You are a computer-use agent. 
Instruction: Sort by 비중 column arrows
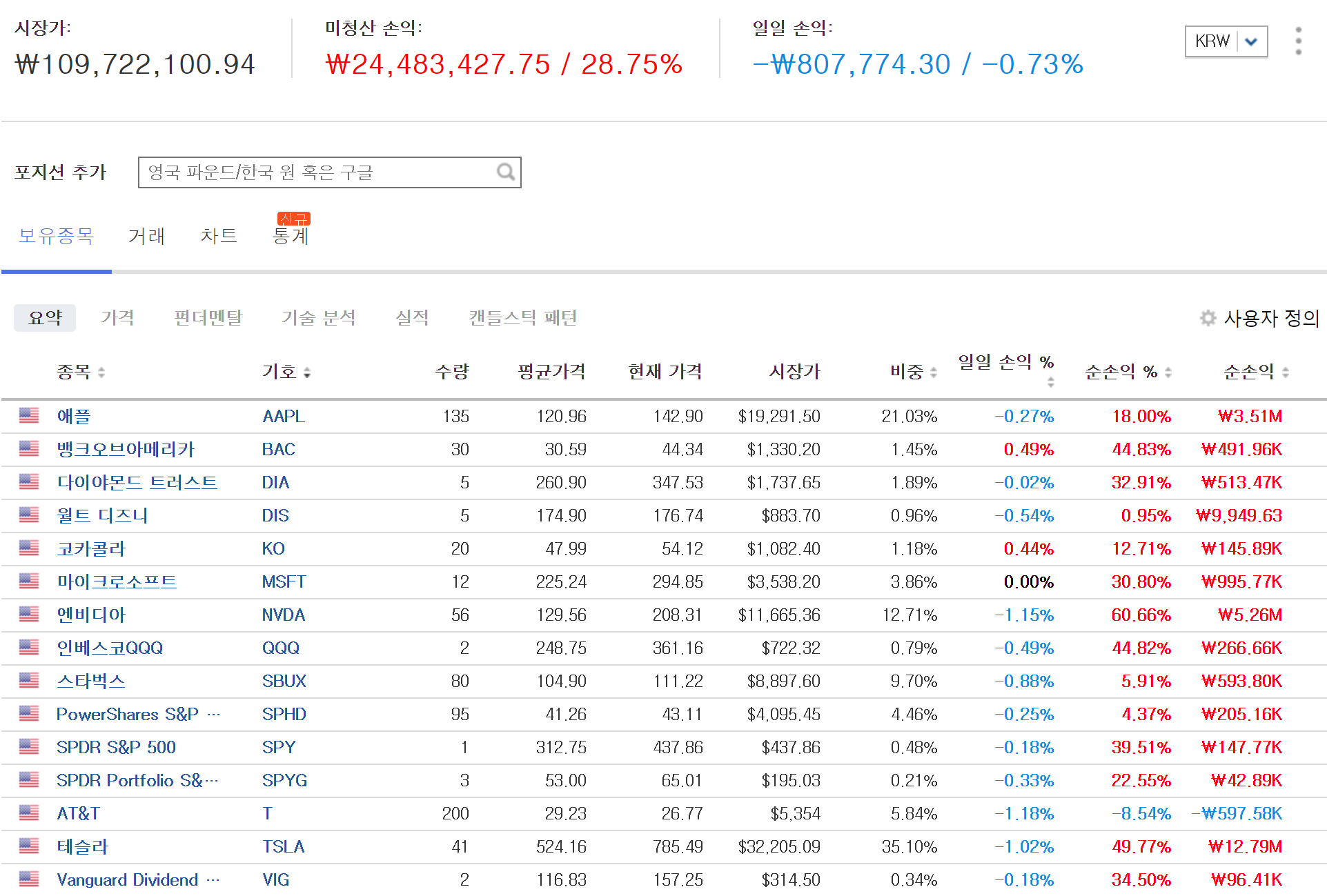934,372
